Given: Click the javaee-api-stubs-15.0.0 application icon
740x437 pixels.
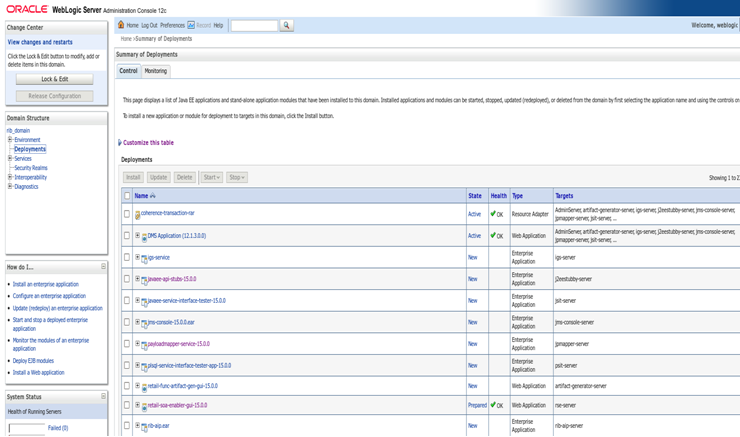Looking at the screenshot, I should coord(144,280).
